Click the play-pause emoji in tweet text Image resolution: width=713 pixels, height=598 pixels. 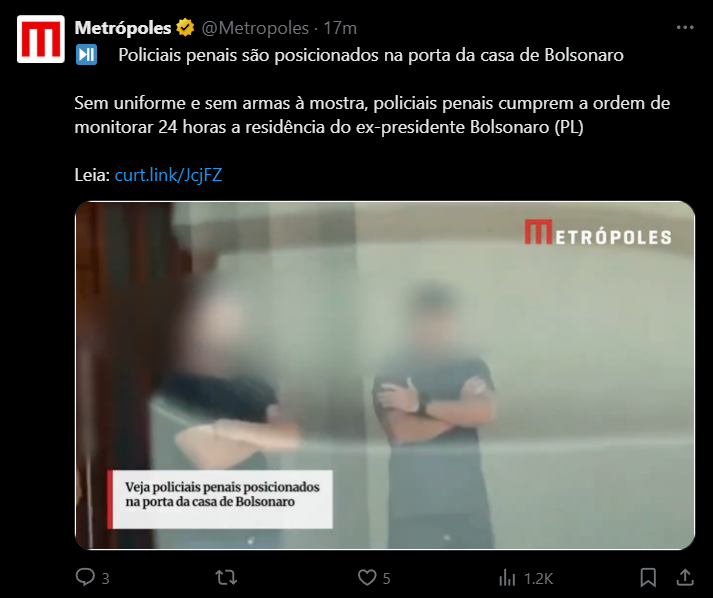click(x=86, y=55)
